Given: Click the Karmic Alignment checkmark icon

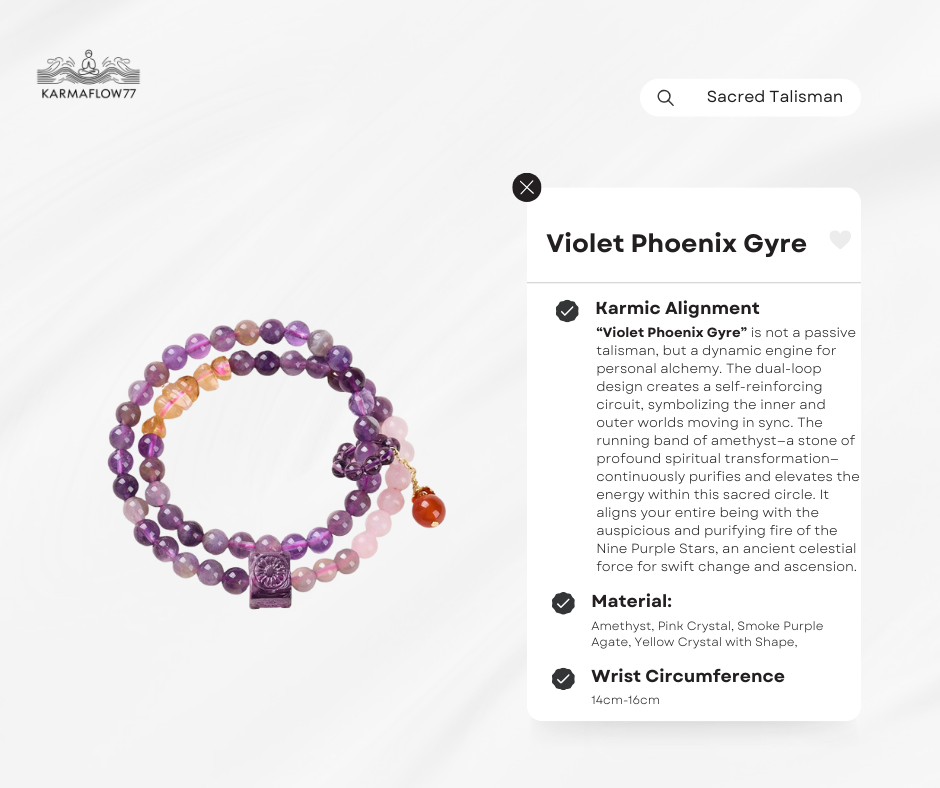Looking at the screenshot, I should click(x=568, y=311).
